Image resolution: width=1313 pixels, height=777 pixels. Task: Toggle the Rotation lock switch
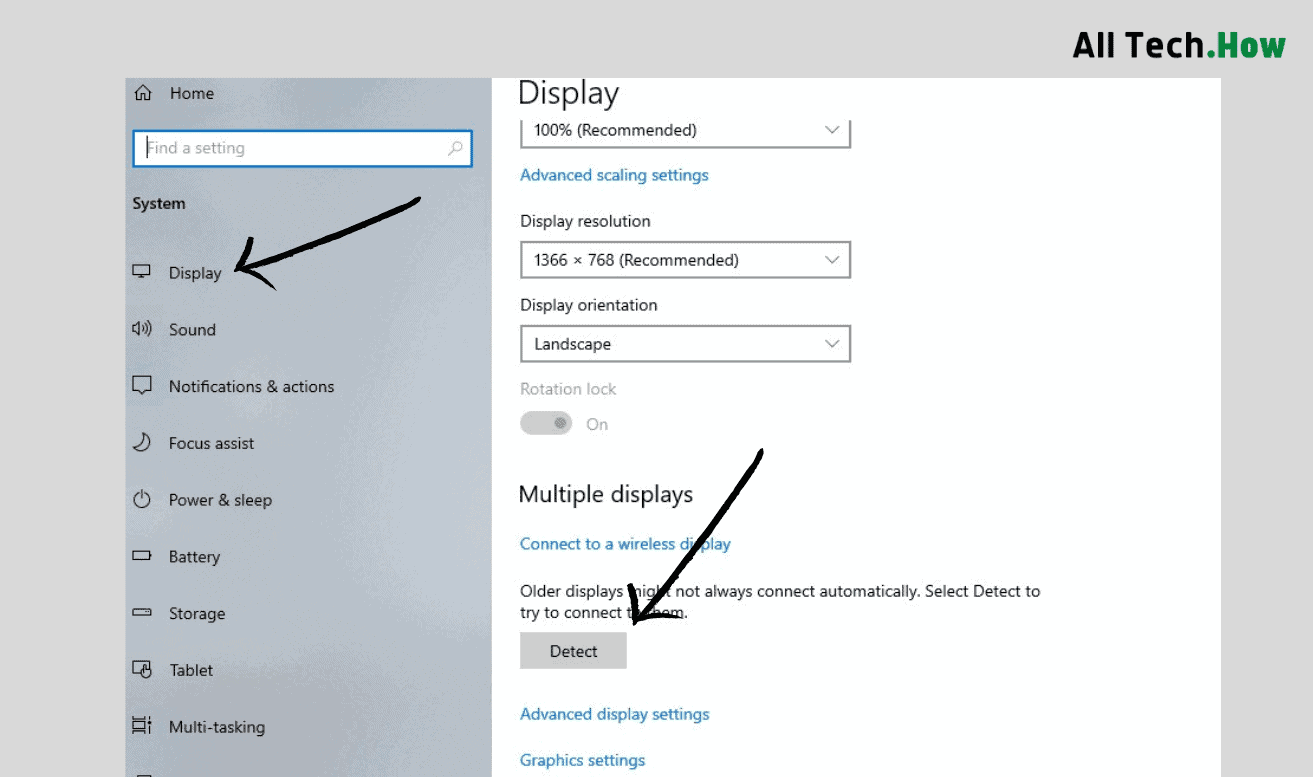click(546, 423)
